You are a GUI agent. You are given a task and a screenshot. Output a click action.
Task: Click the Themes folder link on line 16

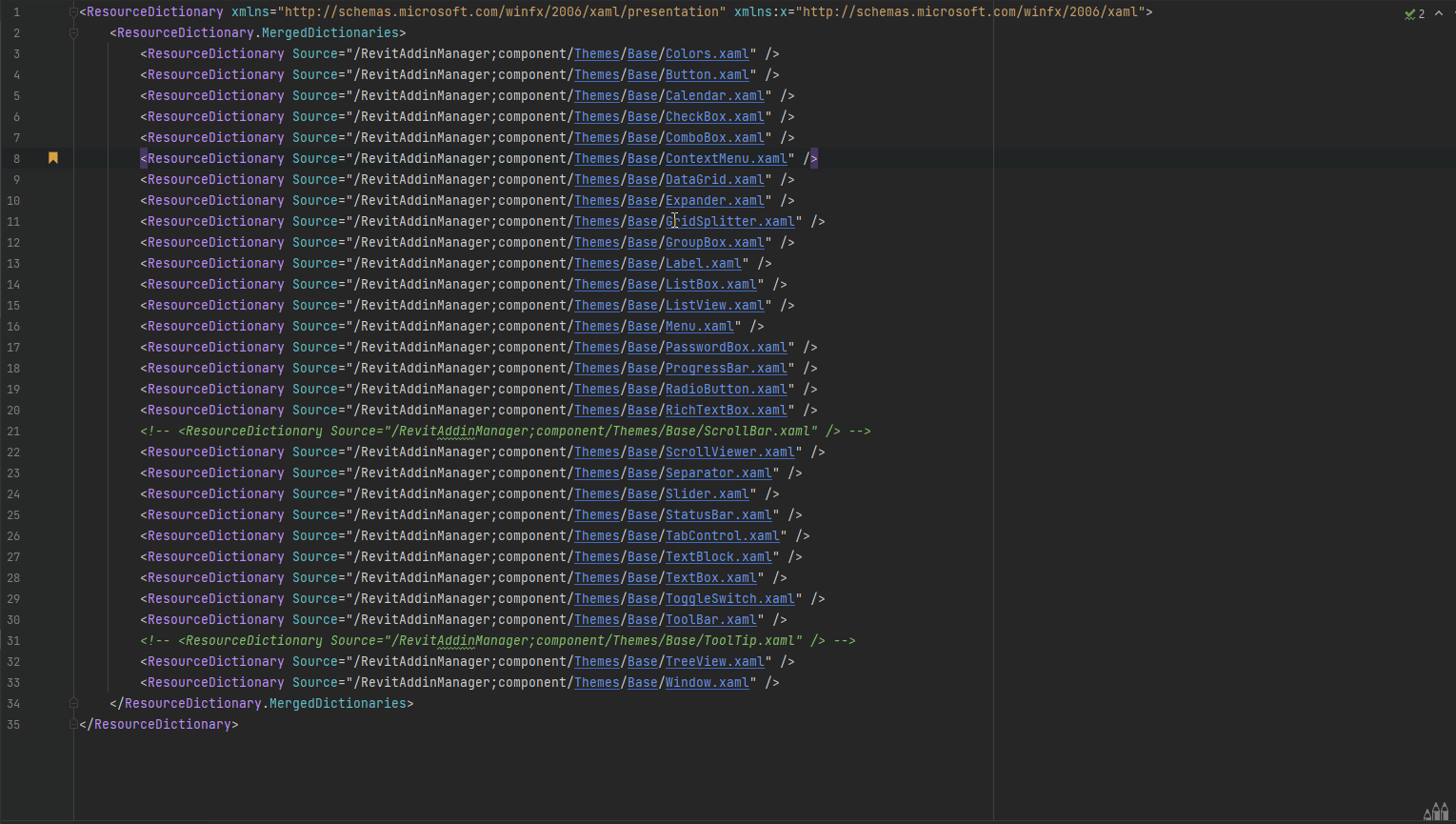coord(596,327)
